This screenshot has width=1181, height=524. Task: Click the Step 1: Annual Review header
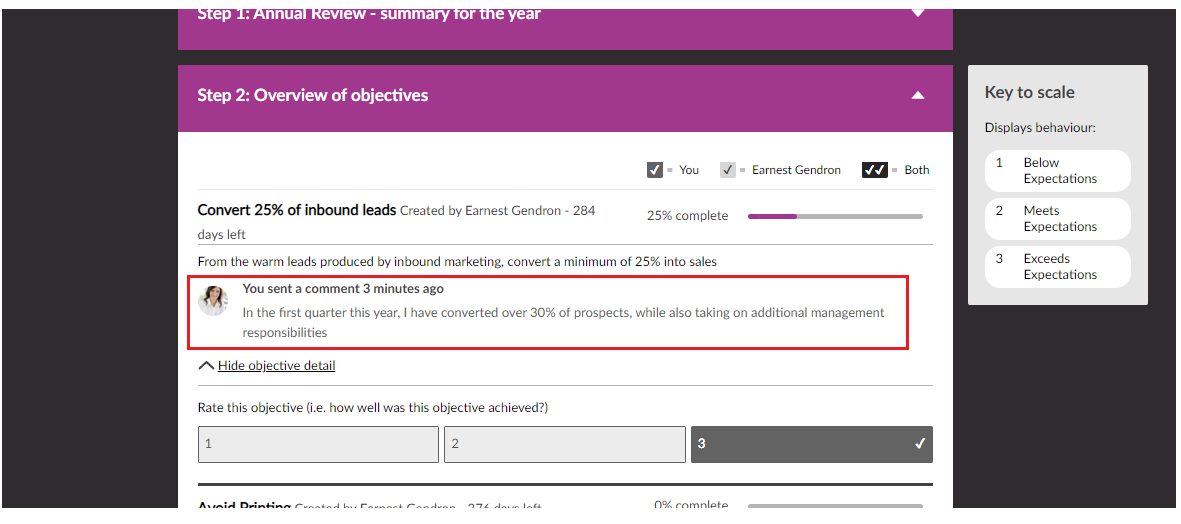pos(369,14)
